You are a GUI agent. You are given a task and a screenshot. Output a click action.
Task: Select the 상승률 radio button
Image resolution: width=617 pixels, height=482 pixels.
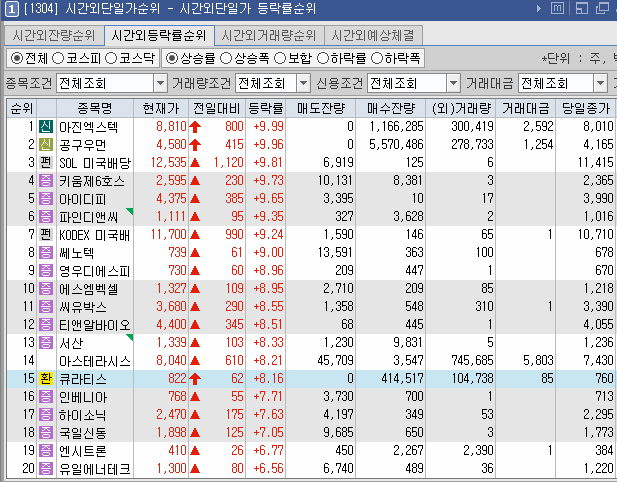[x=172, y=59]
